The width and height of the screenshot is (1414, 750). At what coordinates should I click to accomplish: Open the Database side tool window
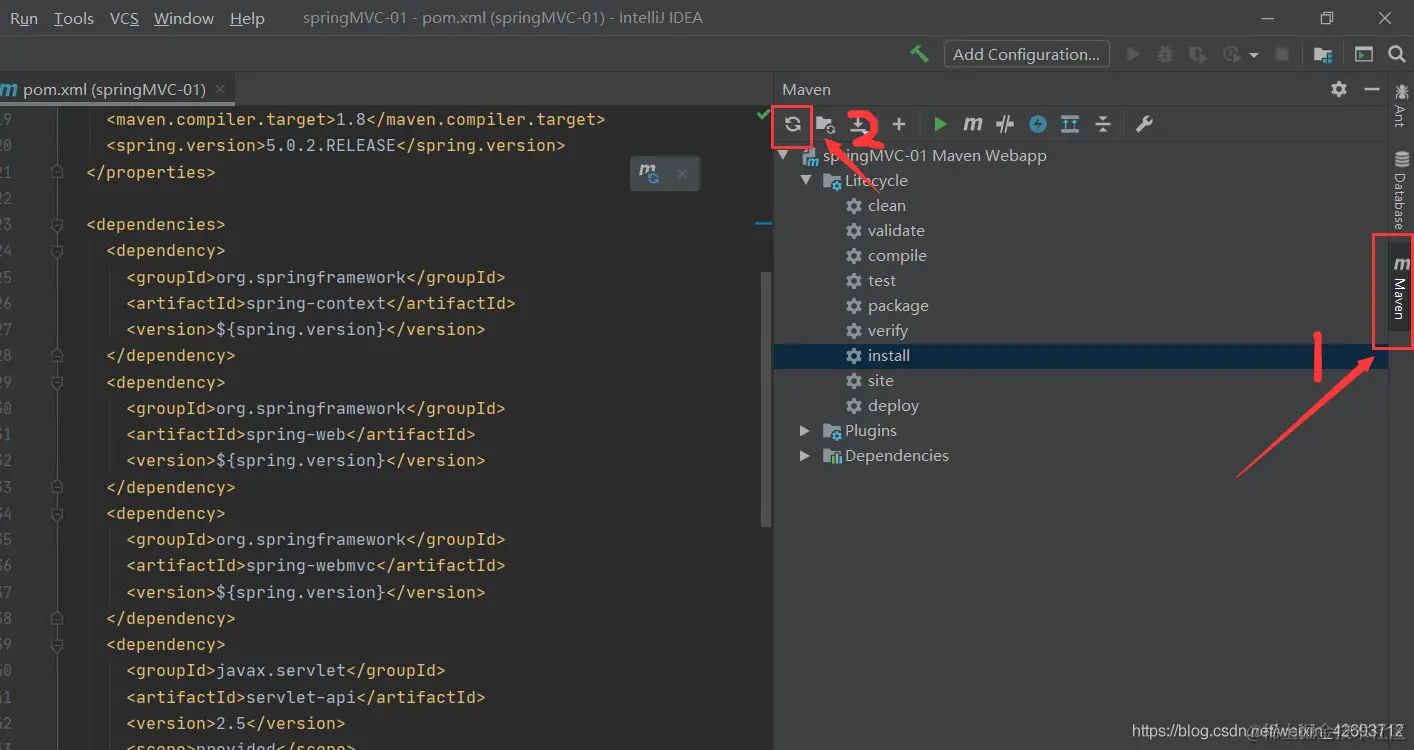(1401, 191)
